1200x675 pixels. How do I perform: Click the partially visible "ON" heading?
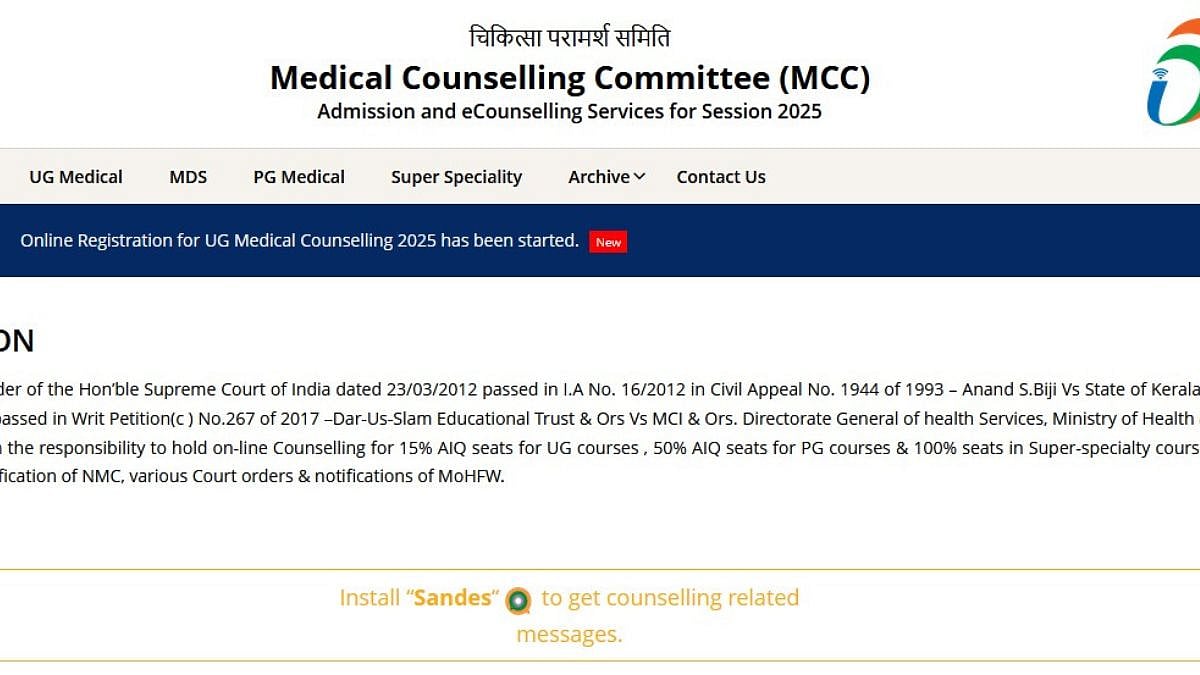[x=16, y=341]
